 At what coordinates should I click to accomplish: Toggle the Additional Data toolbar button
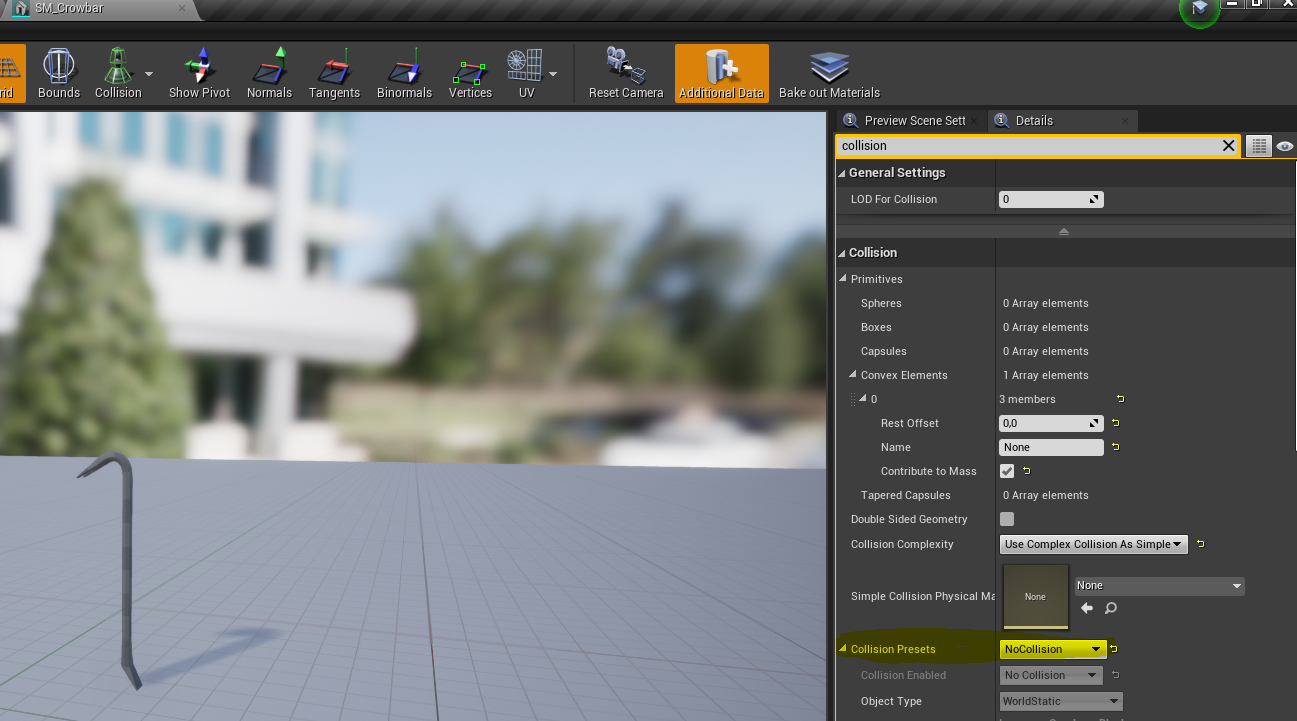tap(721, 73)
